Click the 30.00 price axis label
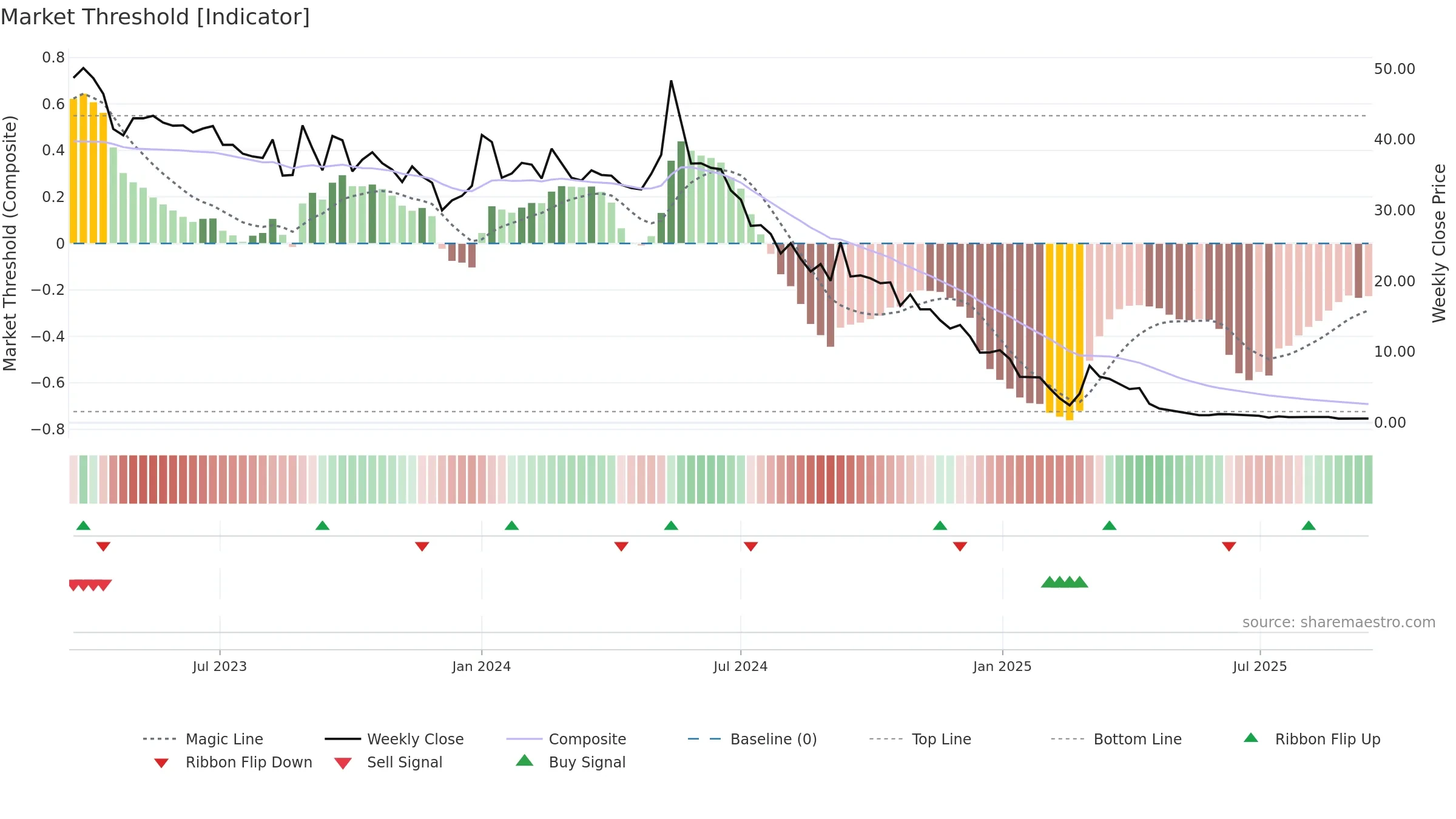1456x819 pixels. [1395, 211]
